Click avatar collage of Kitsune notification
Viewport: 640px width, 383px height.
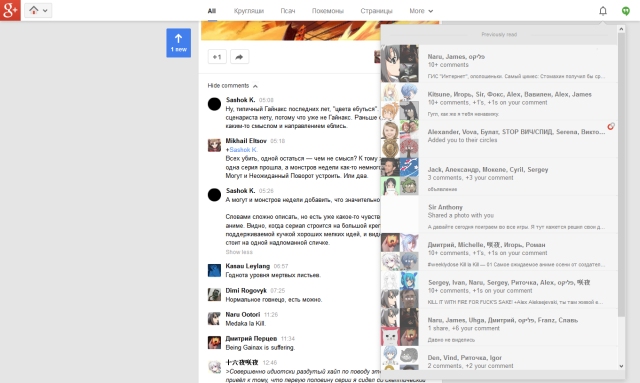click(x=400, y=101)
